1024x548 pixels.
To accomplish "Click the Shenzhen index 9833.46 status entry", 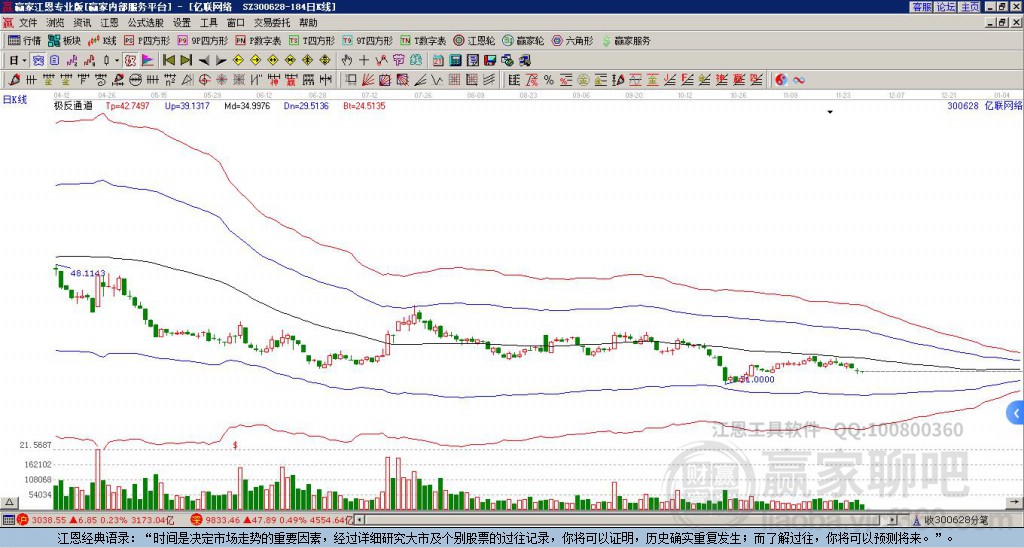I will tap(272, 520).
